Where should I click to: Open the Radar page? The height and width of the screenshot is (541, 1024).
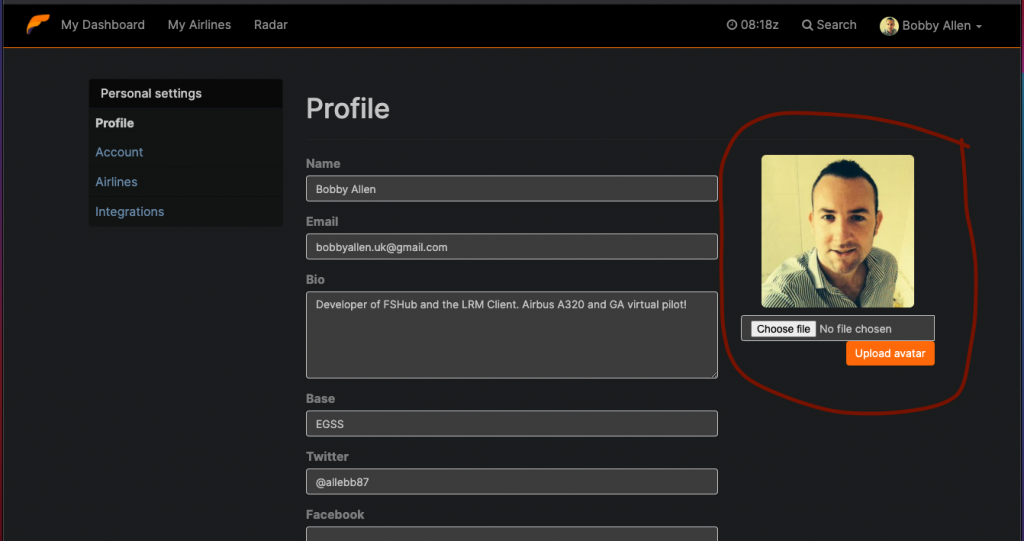[x=270, y=25]
